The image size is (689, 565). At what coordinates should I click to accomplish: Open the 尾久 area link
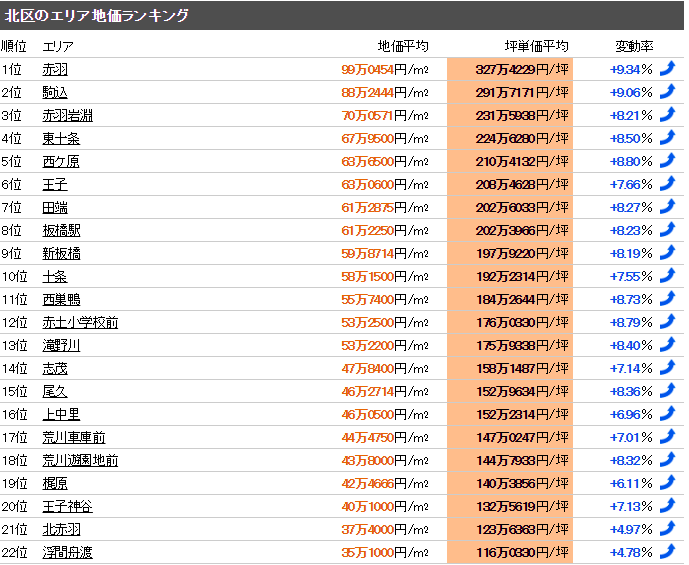coord(55,391)
